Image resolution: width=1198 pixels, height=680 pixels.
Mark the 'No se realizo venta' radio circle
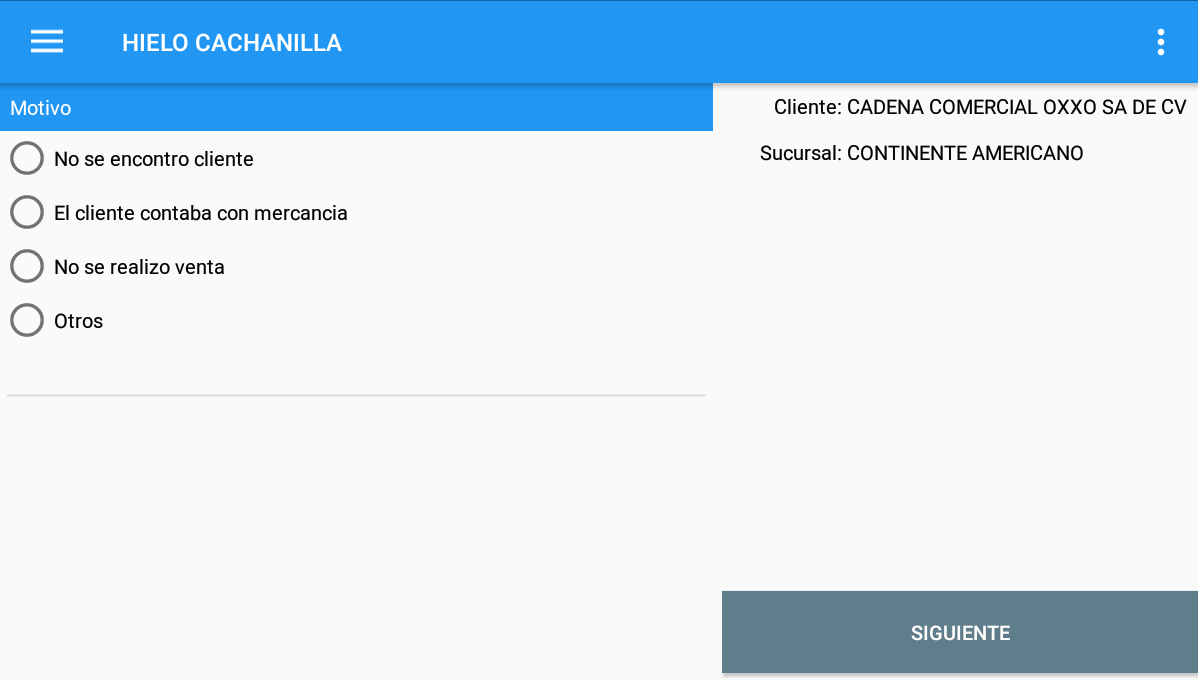[x=27, y=267]
